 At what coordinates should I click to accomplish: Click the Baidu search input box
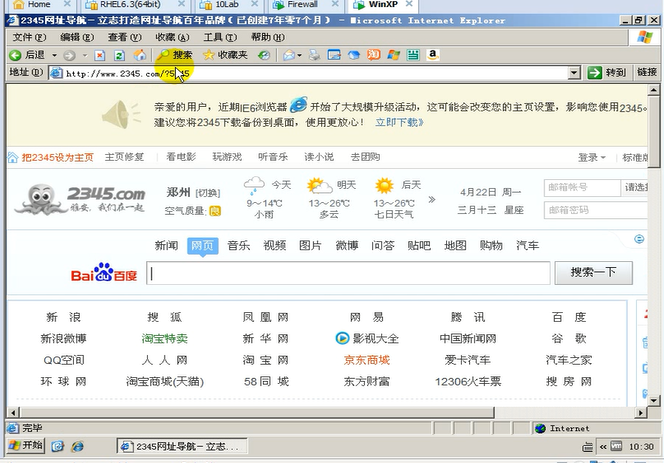point(348,273)
